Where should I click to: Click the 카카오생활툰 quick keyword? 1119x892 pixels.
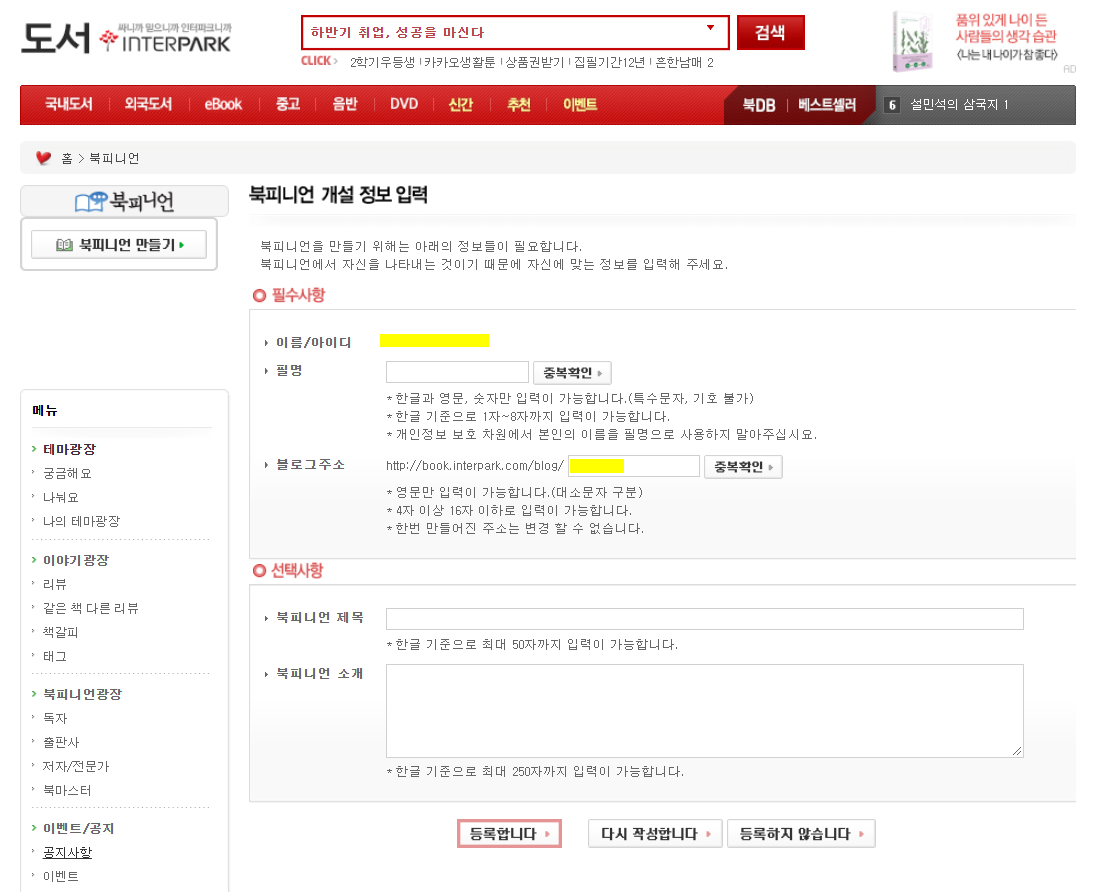coord(460,62)
